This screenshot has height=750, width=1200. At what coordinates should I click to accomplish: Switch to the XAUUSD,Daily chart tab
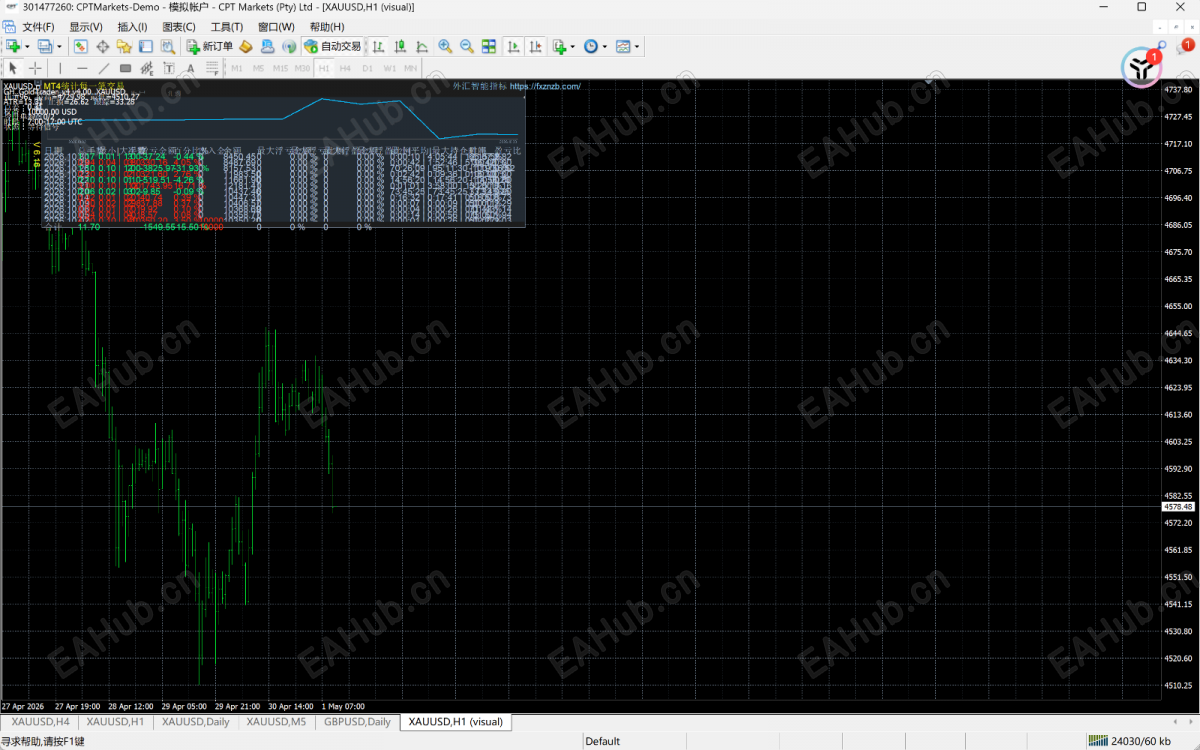196,721
